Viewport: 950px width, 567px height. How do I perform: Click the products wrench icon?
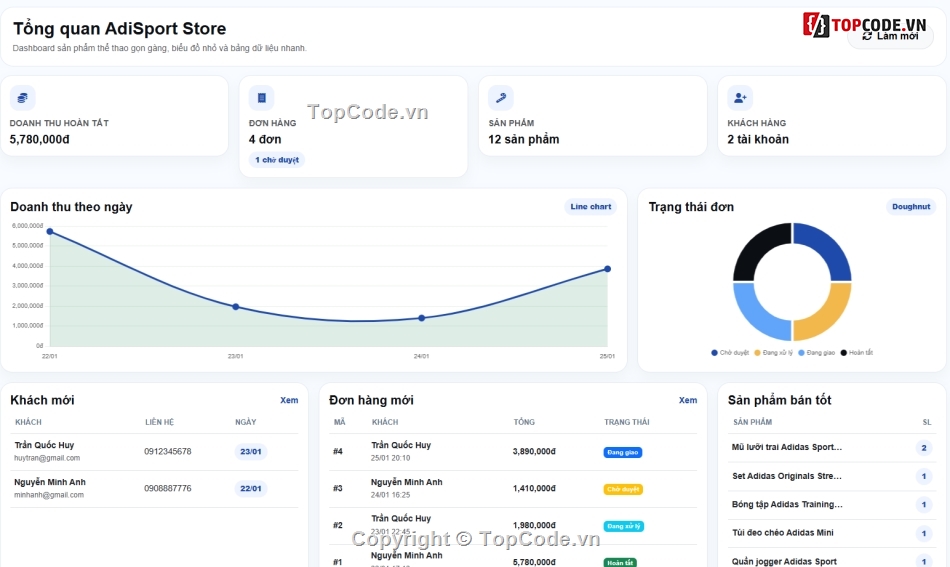pos(501,98)
